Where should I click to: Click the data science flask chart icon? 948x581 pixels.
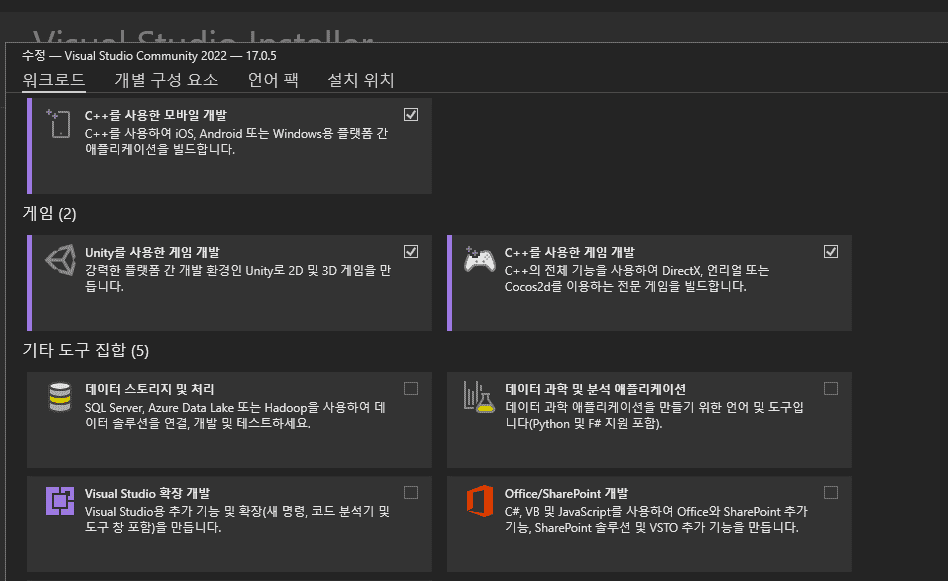tap(479, 397)
